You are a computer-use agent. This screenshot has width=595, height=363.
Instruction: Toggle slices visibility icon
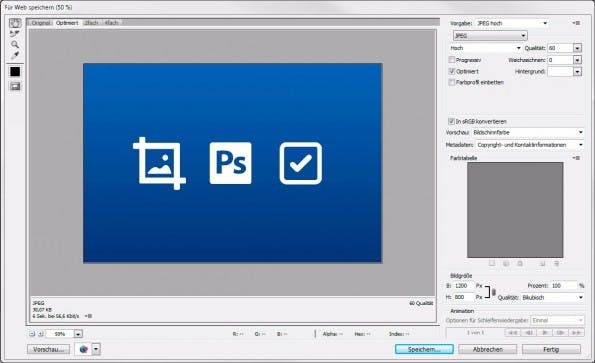pyautogui.click(x=15, y=86)
